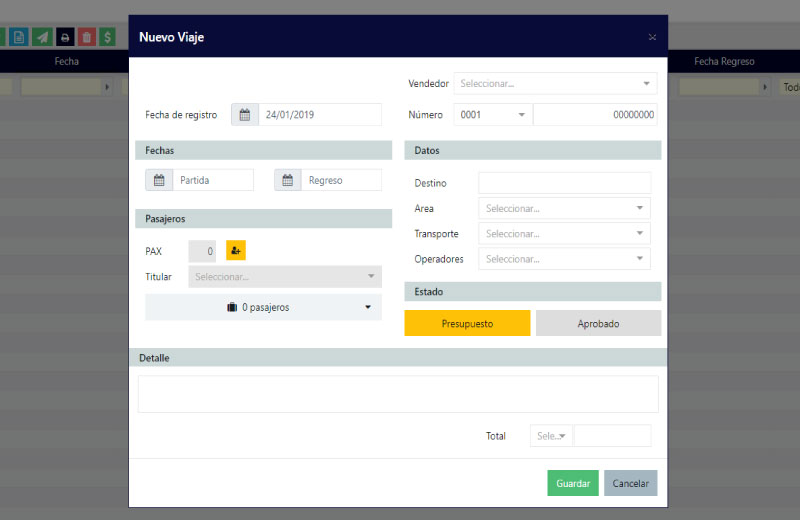800x520 pixels.
Task: Set trip status to Presupuesto
Action: [x=467, y=323]
